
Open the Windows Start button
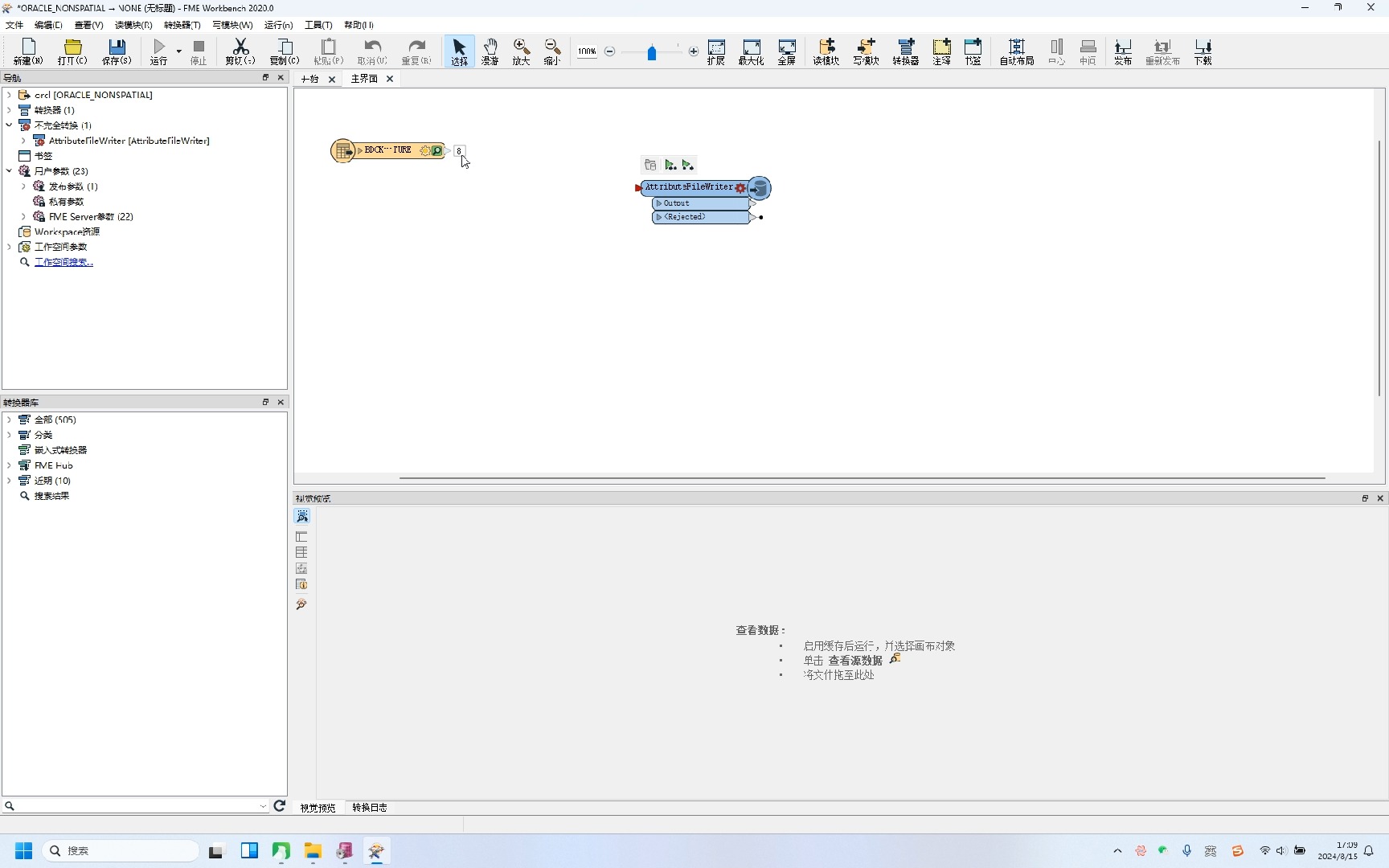[x=23, y=850]
